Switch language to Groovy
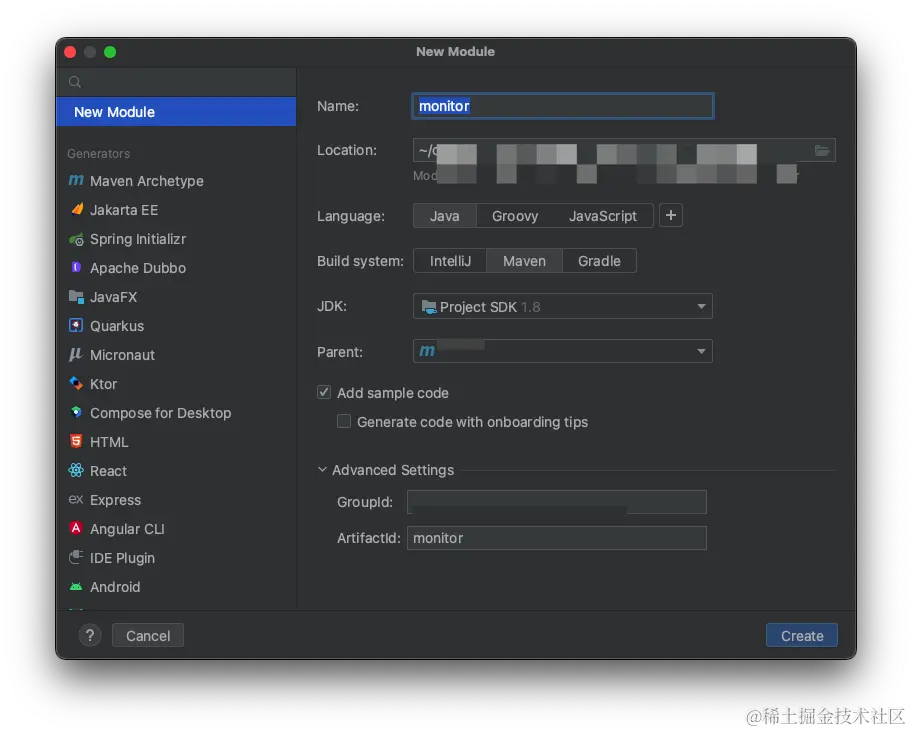The width and height of the screenshot is (912, 733). coord(515,215)
